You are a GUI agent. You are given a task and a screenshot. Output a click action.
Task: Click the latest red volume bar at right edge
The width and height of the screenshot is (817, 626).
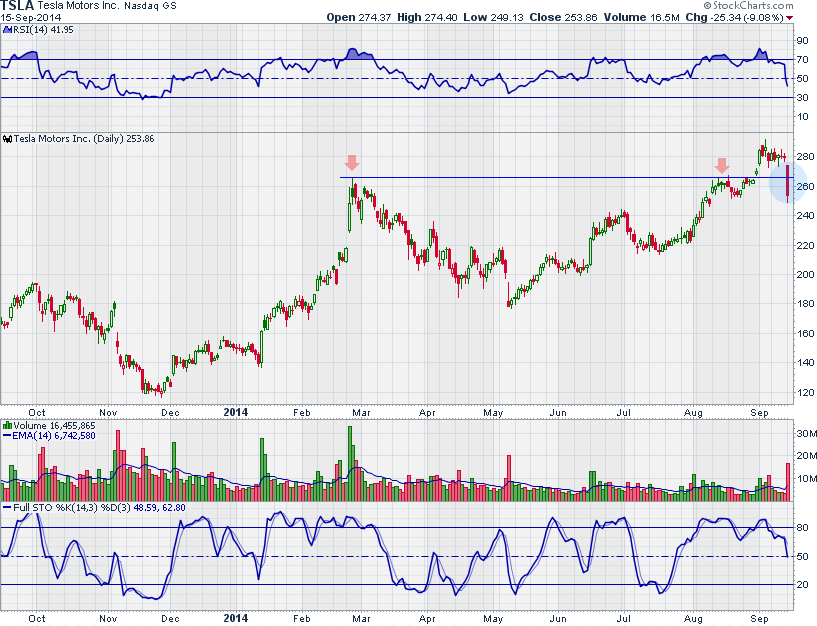788,482
